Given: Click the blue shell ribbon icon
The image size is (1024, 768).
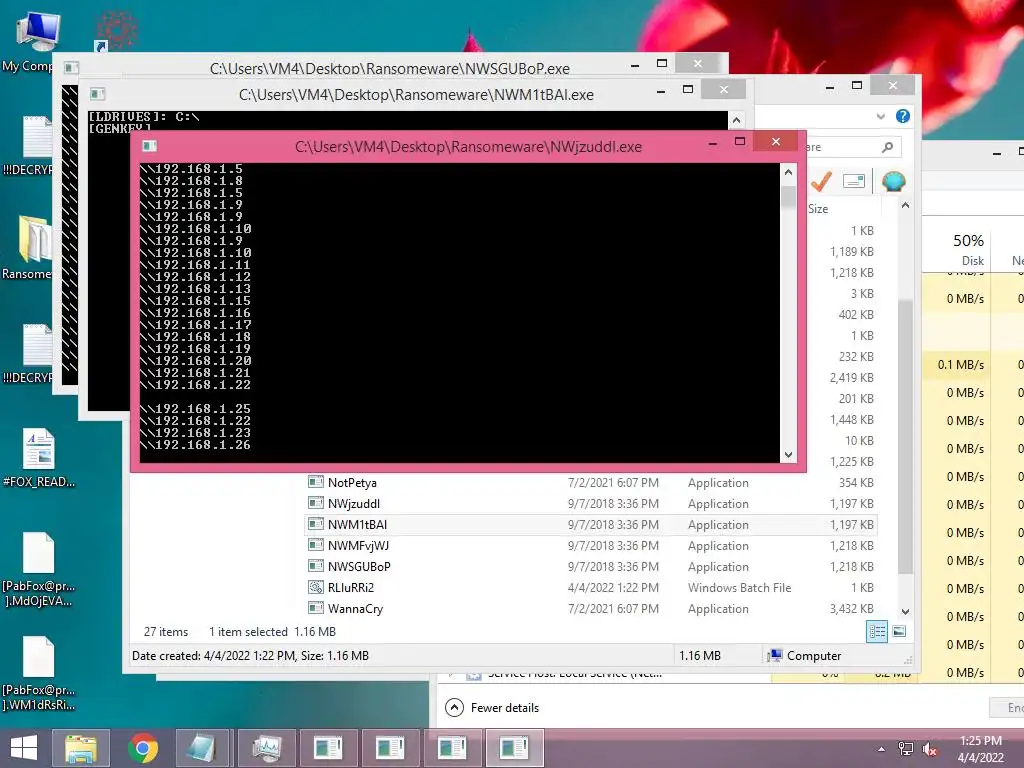Looking at the screenshot, I should click(x=893, y=181).
